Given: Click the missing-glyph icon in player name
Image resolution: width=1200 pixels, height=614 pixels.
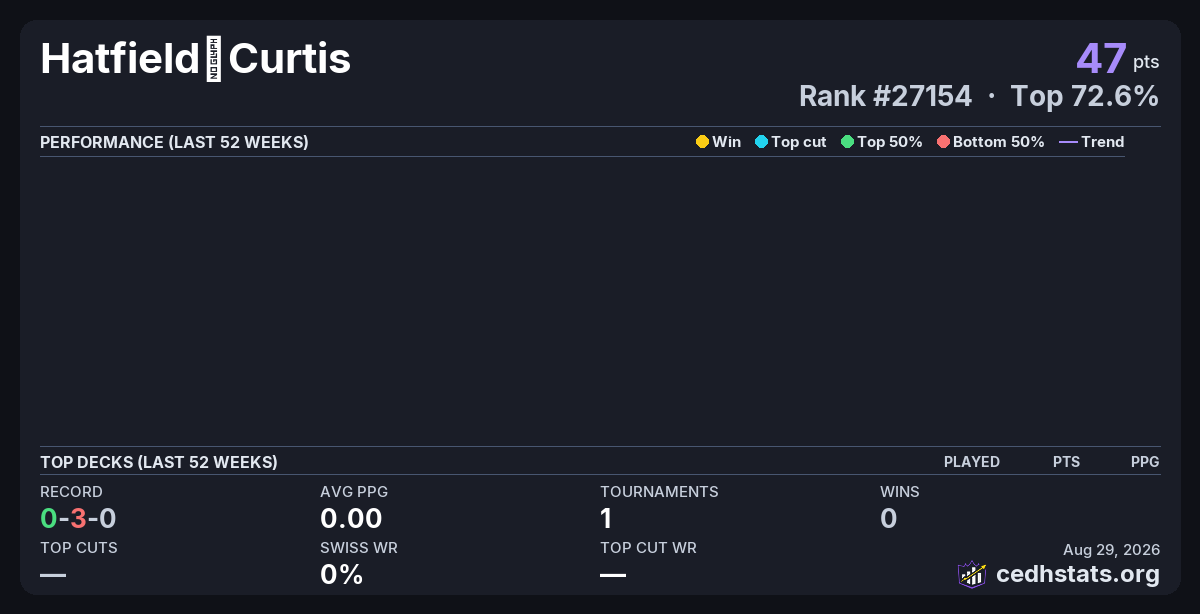Looking at the screenshot, I should coord(214,59).
